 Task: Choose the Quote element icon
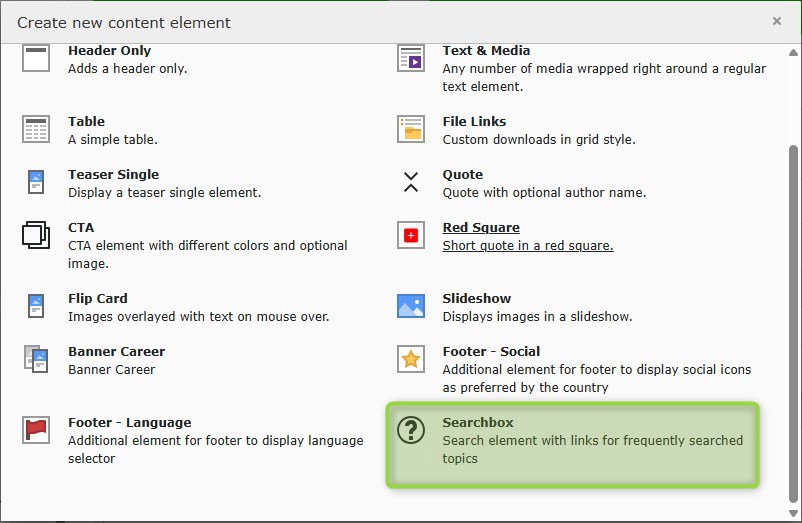[411, 182]
